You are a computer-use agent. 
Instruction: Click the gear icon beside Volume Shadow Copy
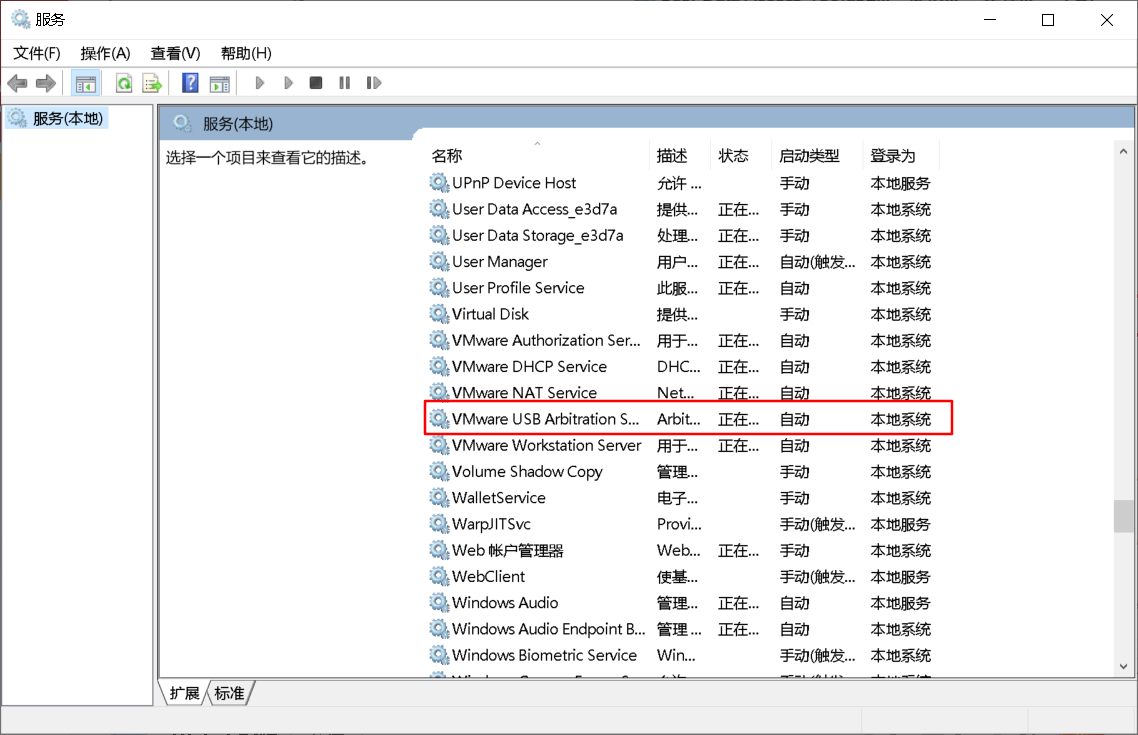439,471
